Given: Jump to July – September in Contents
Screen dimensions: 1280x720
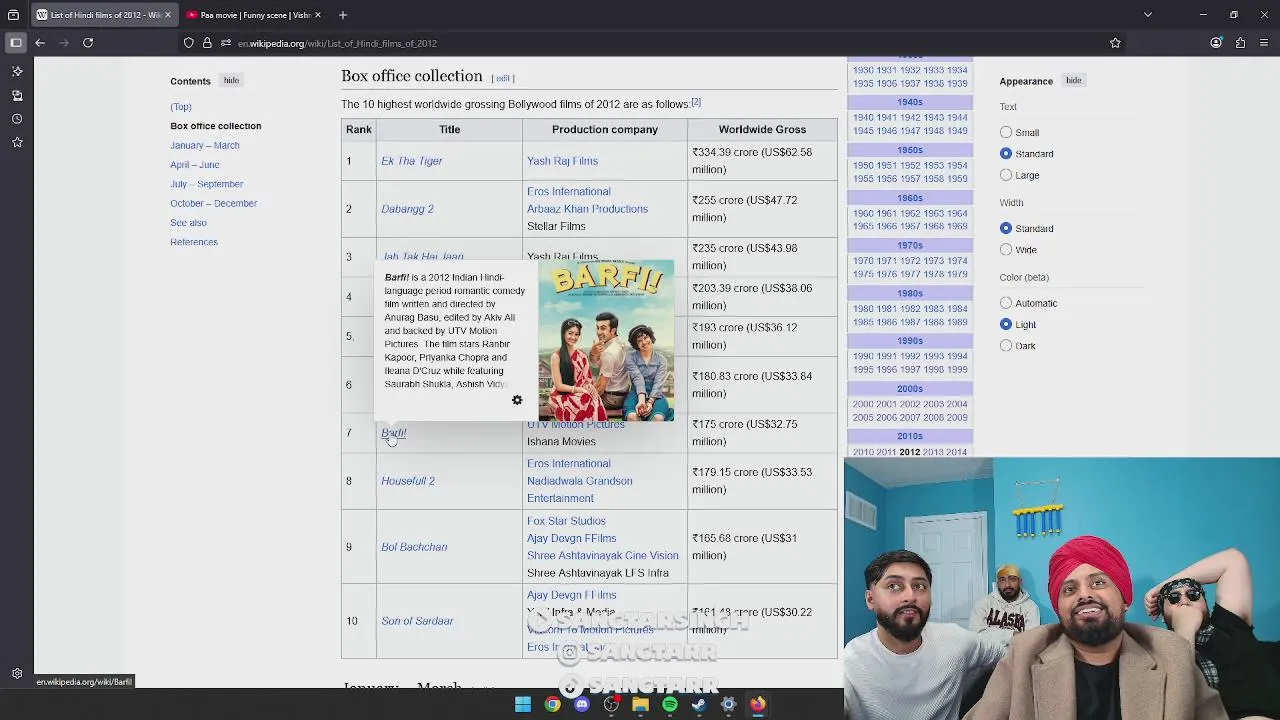Looking at the screenshot, I should click(x=206, y=184).
